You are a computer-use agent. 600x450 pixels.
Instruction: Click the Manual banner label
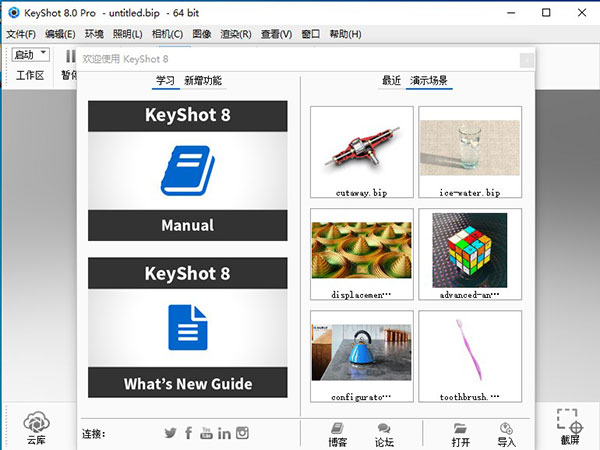pyautogui.click(x=188, y=225)
